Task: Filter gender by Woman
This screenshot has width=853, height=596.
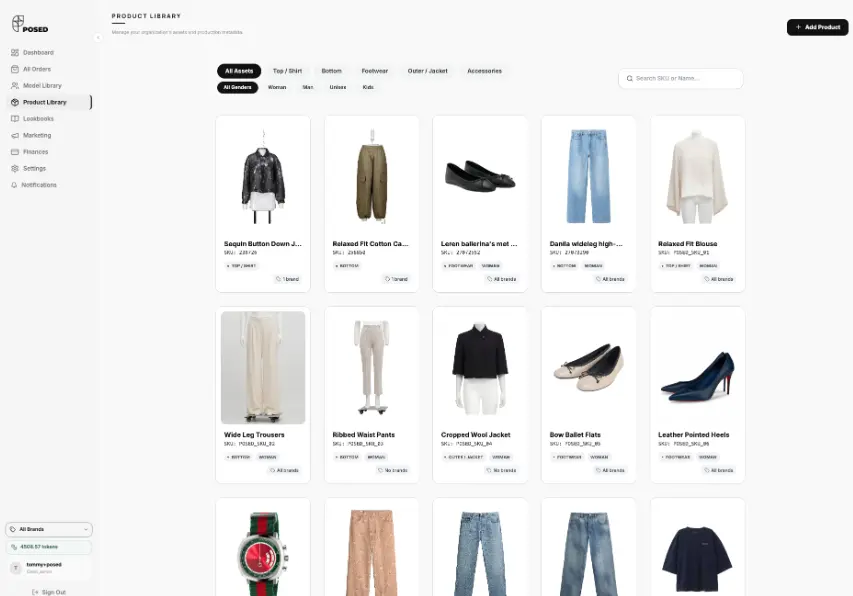Action: (x=277, y=87)
